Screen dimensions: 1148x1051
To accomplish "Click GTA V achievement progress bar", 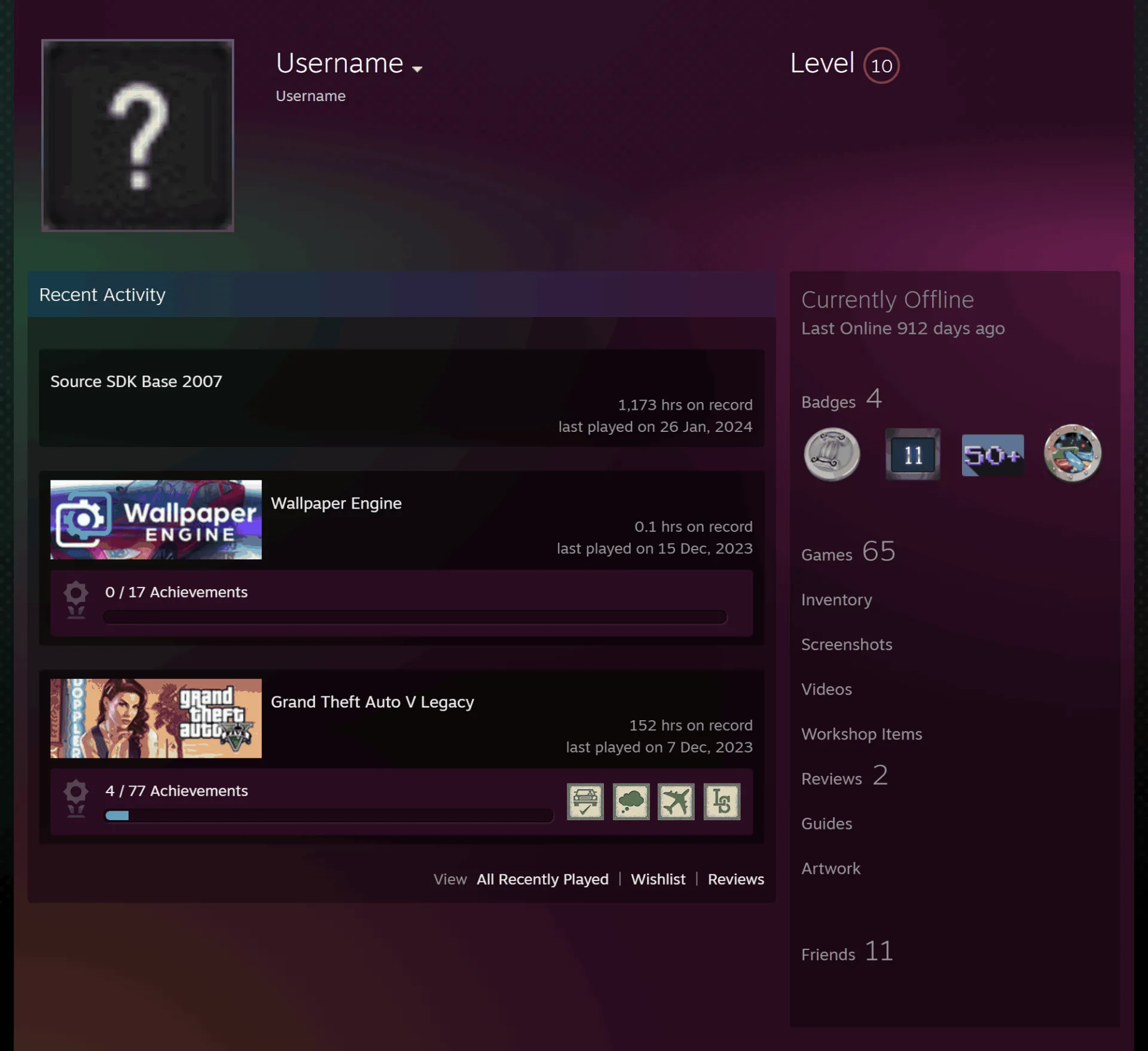I will (329, 815).
